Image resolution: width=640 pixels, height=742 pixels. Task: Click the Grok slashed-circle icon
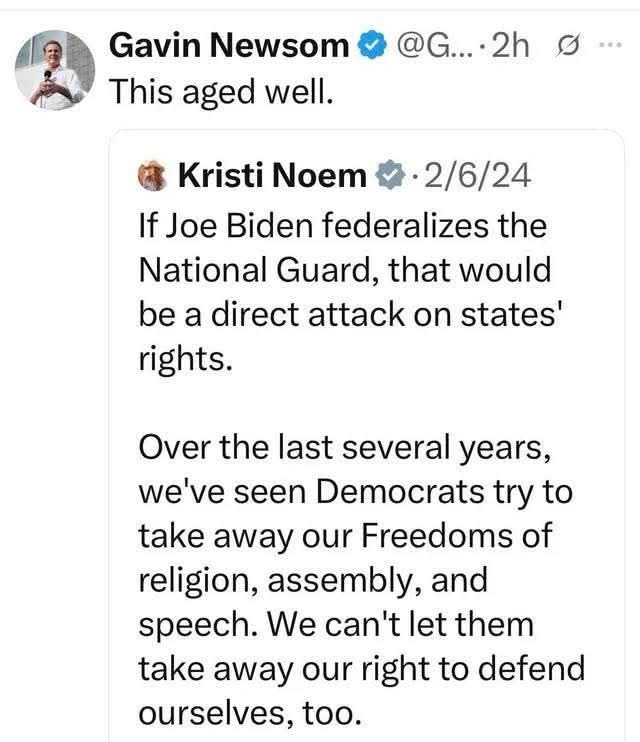pyautogui.click(x=564, y=46)
